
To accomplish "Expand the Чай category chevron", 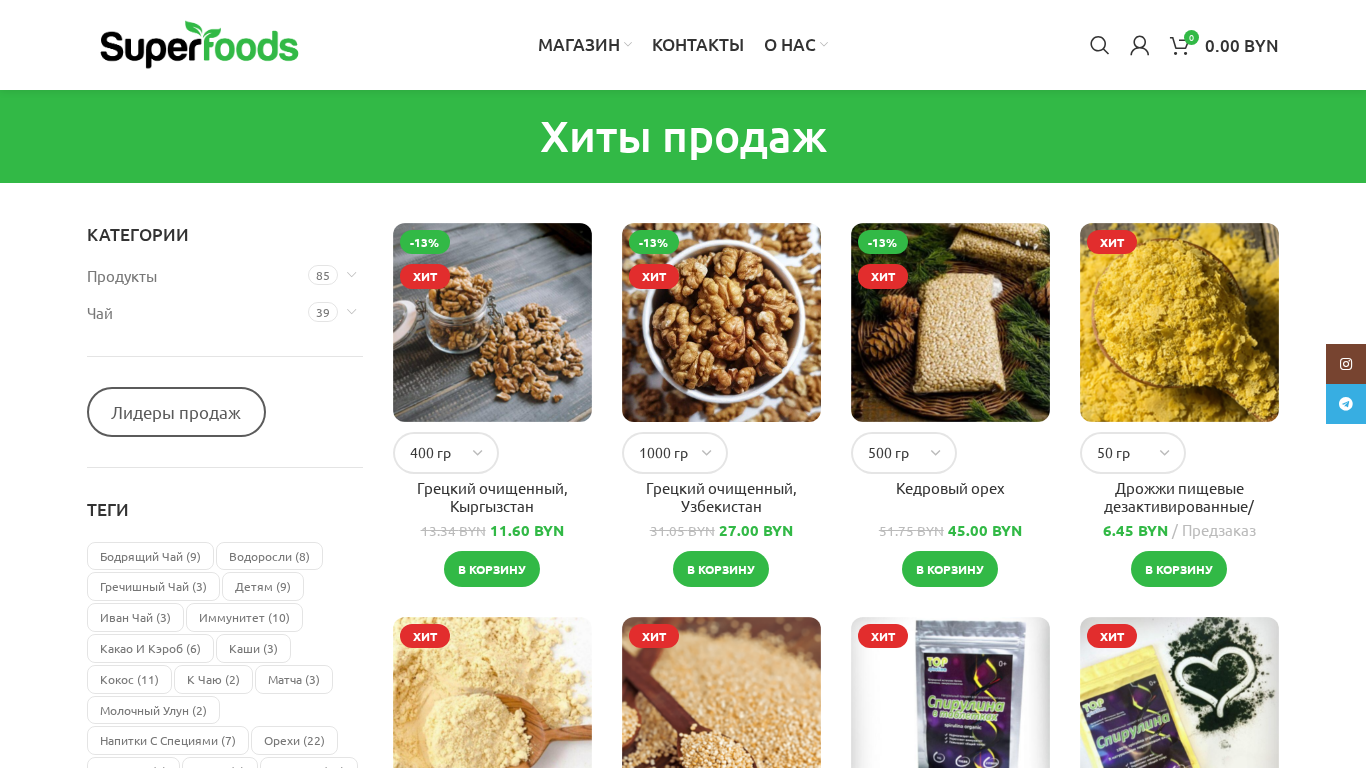I will click(351, 312).
